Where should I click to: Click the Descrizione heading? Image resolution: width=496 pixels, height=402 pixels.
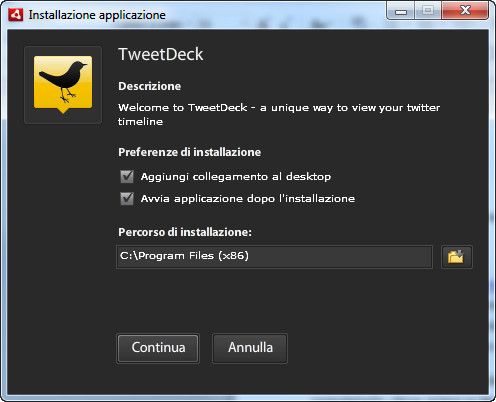point(150,86)
